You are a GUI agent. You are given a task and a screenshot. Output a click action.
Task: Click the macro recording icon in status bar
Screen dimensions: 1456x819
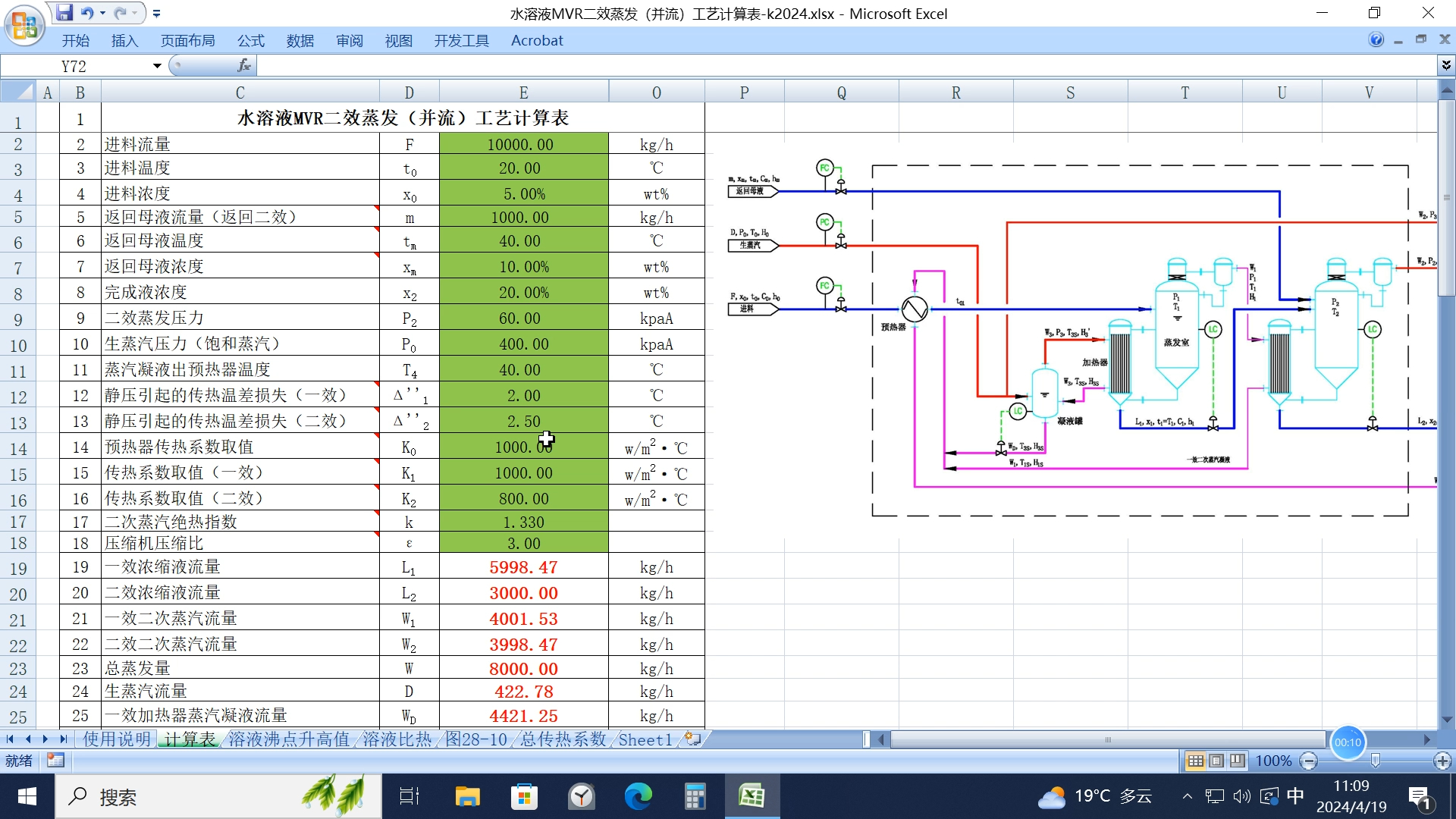pyautogui.click(x=55, y=761)
